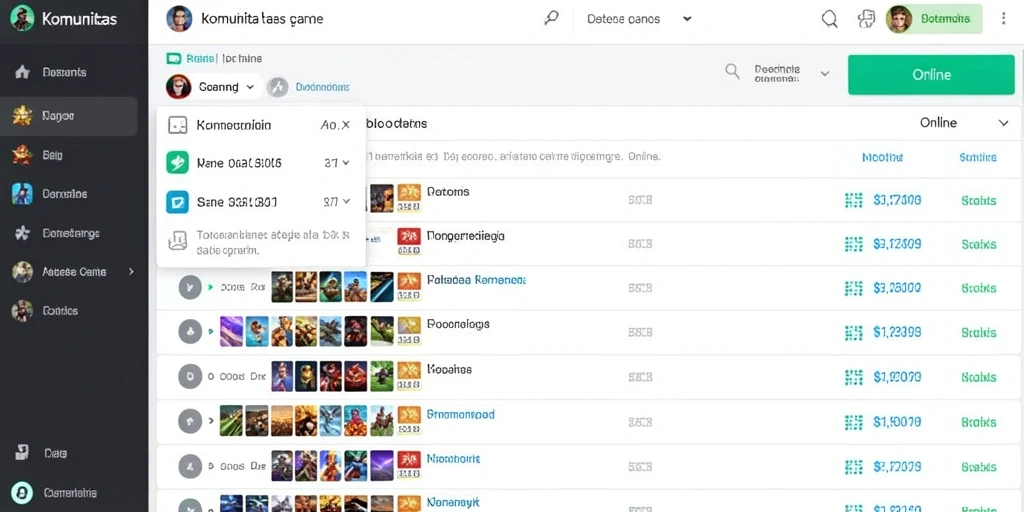Click the purple thumbnail in Pooenoioga row

(231, 331)
